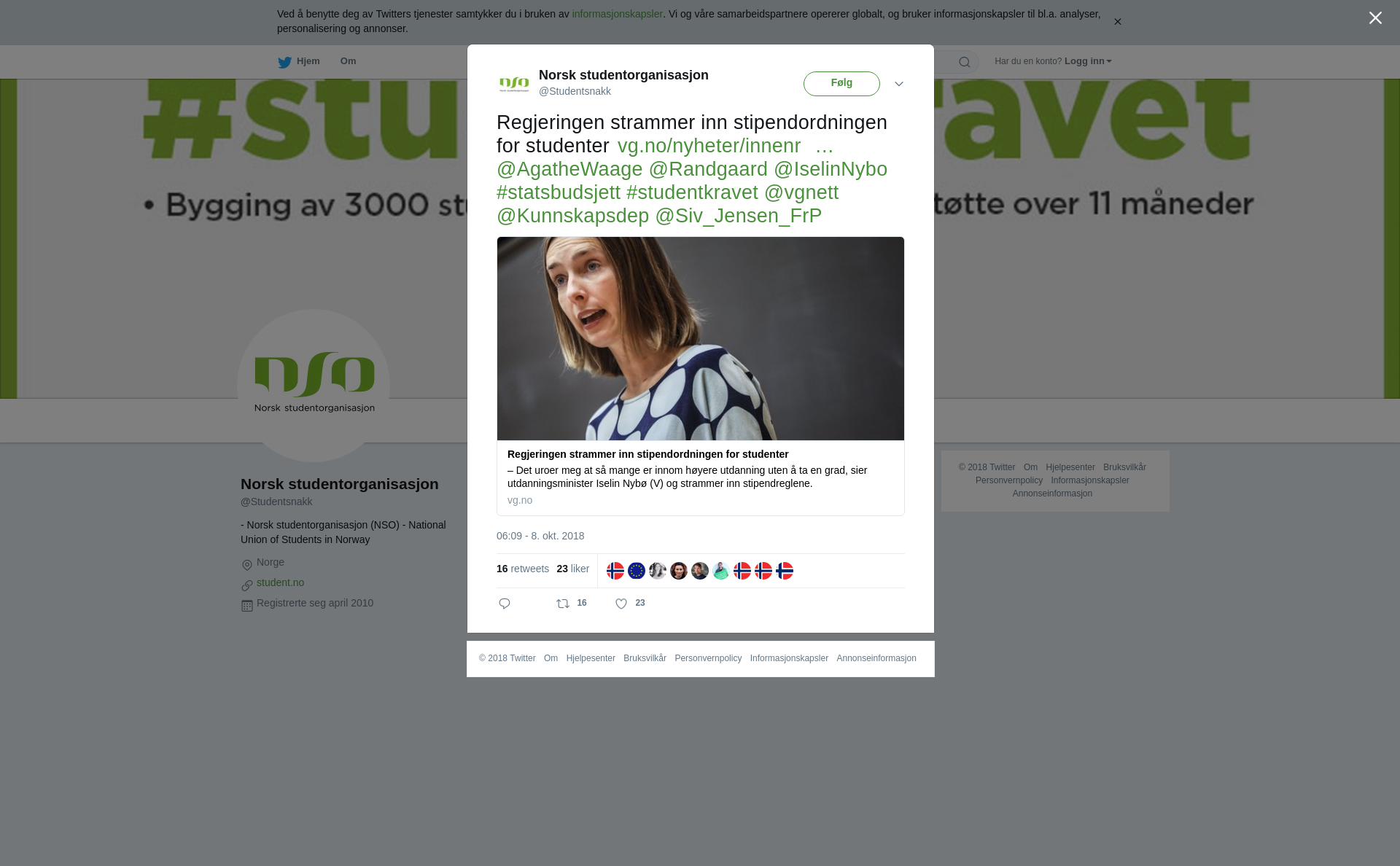Select the first Norwegian flag liker avatar
The image size is (1400, 866).
[615, 571]
